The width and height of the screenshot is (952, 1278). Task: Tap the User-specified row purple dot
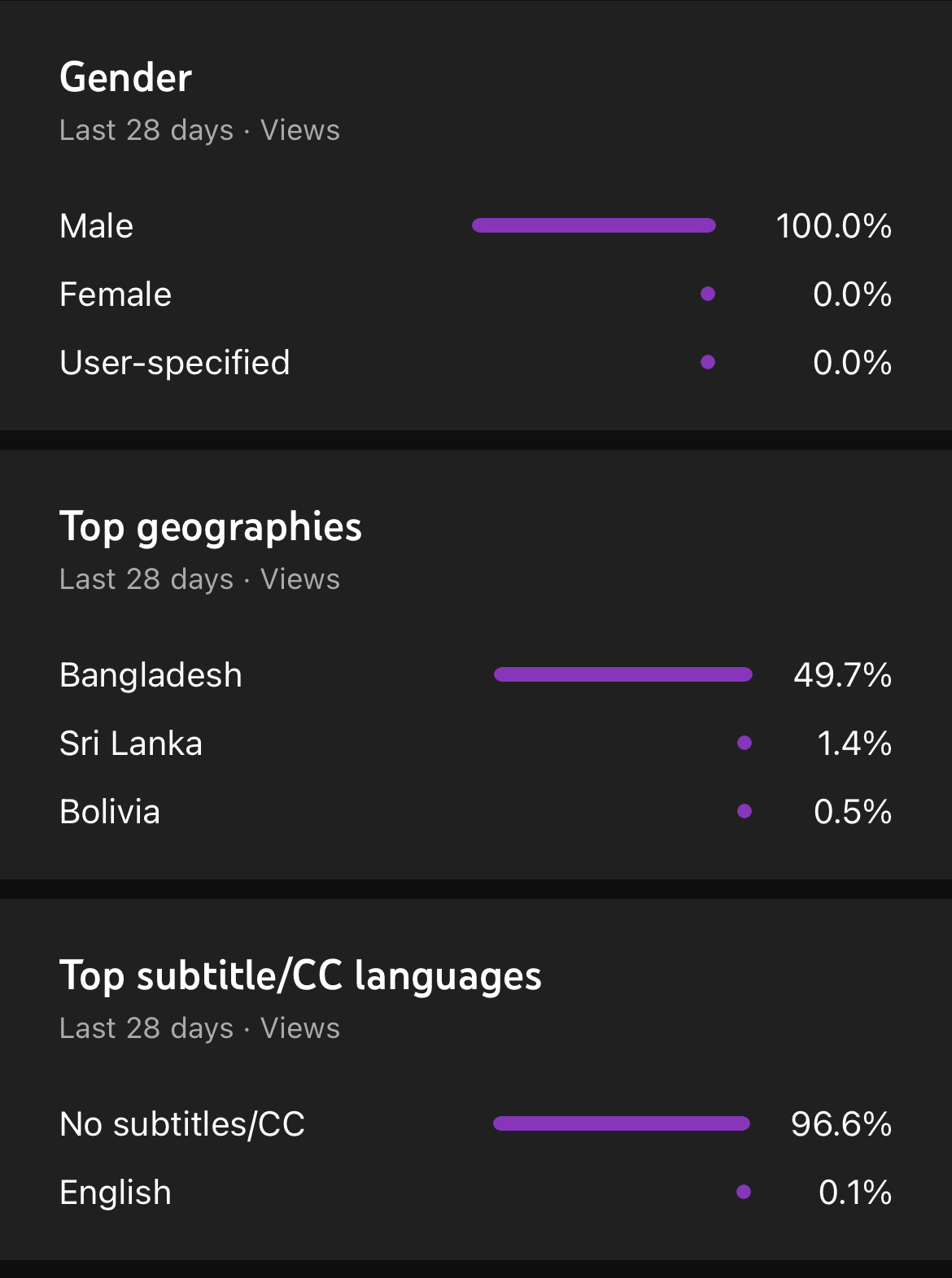[708, 362]
